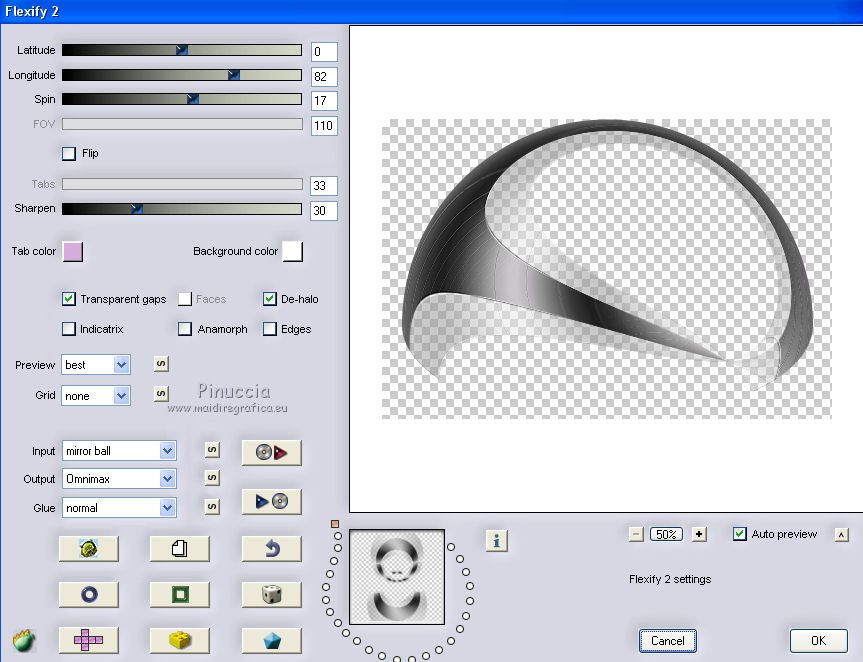Zoom out with the minus button

pos(636,534)
